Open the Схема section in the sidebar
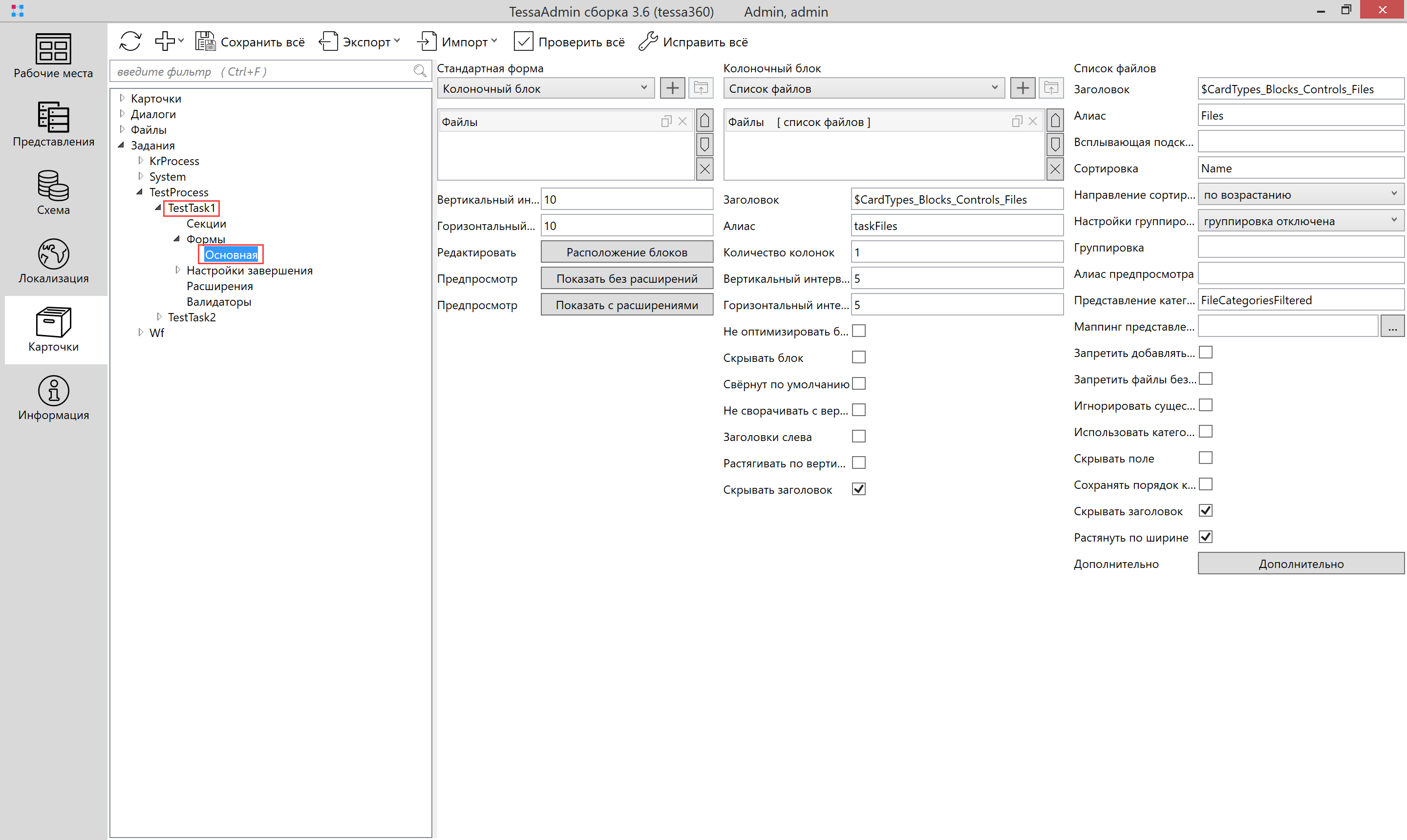 tap(53, 192)
